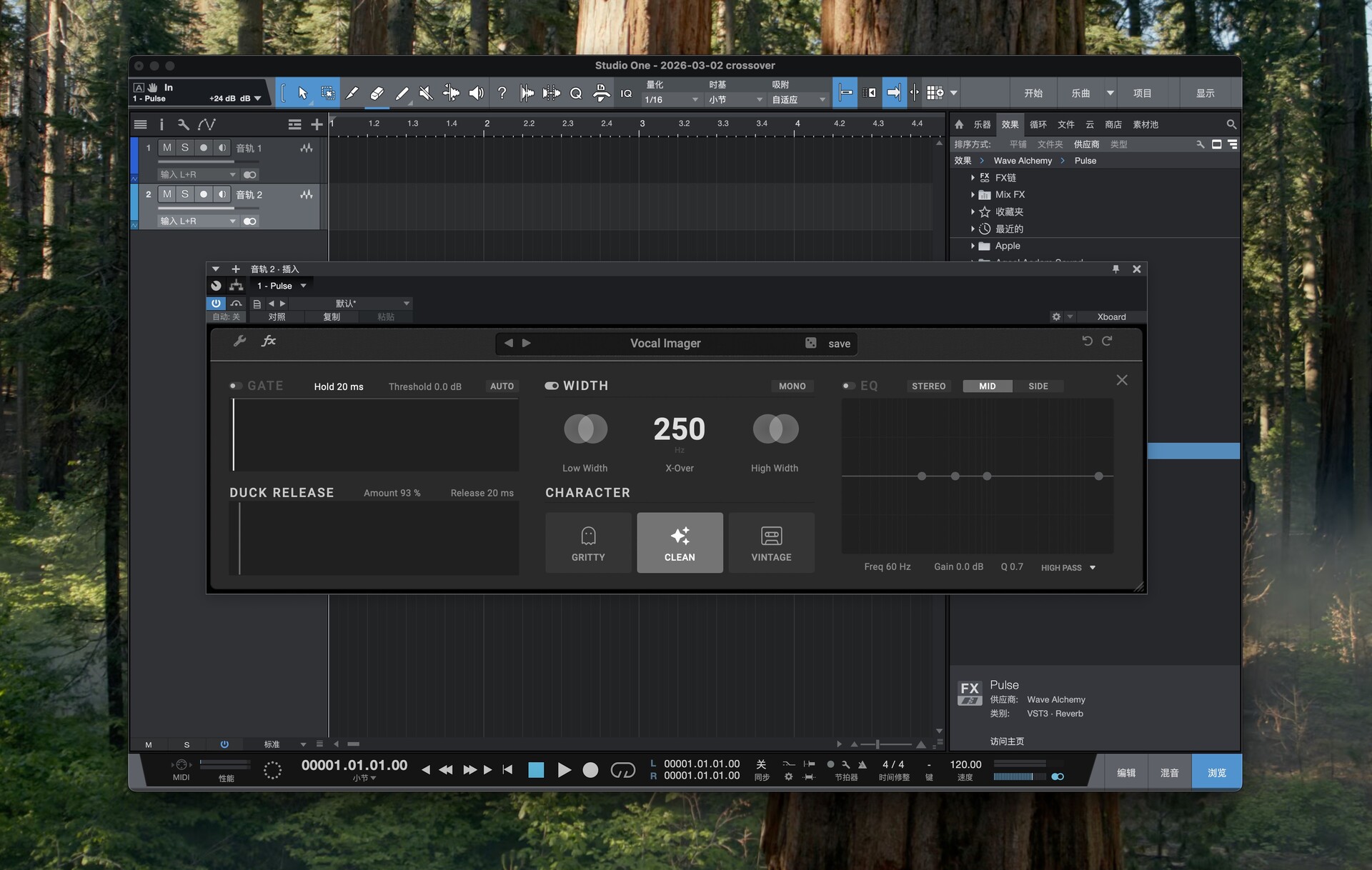
Task: Click the Low Width knob
Action: 585,429
